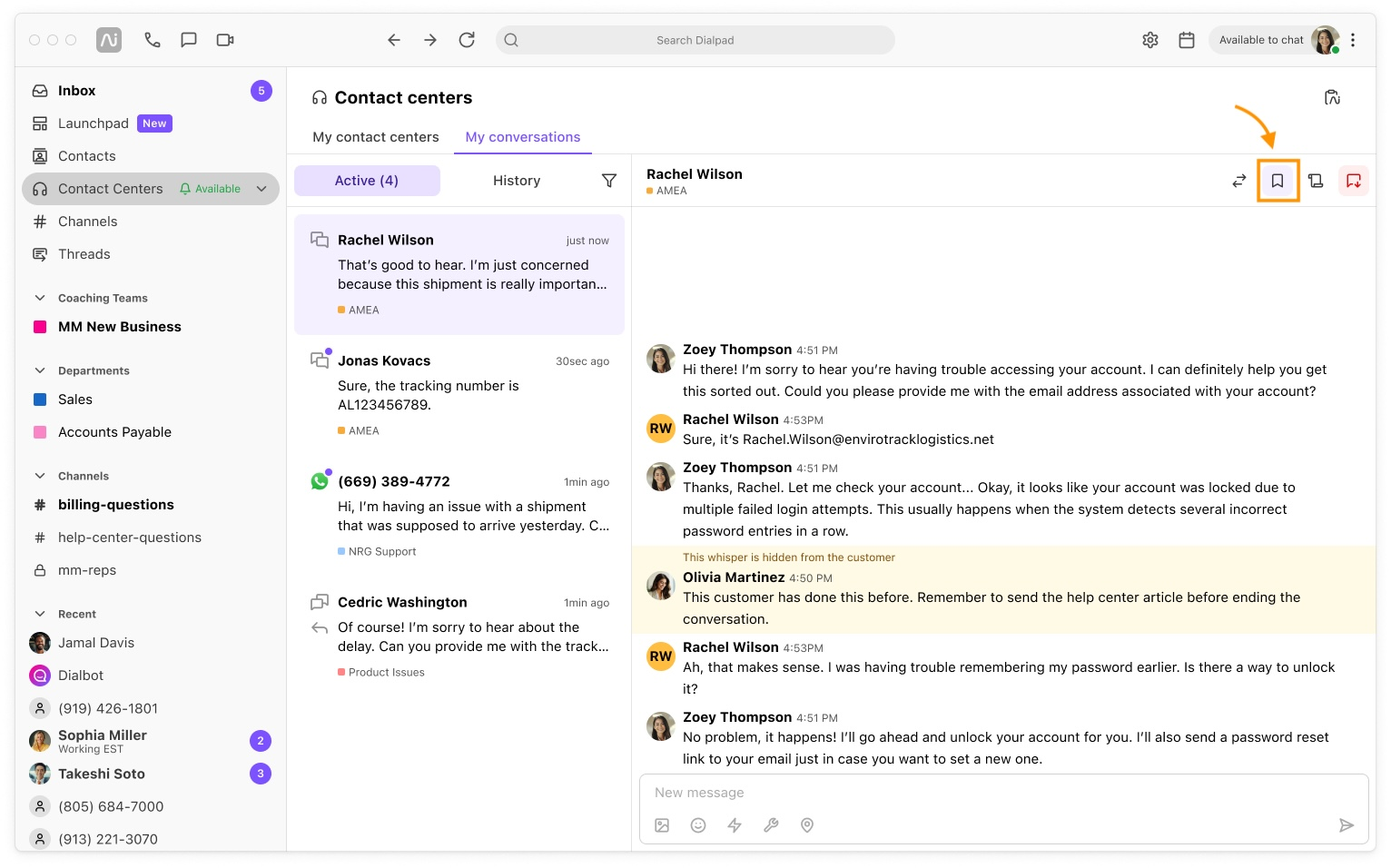This screenshot has height=868, width=1391.
Task: Switch to My contact centers tab
Action: tap(376, 137)
